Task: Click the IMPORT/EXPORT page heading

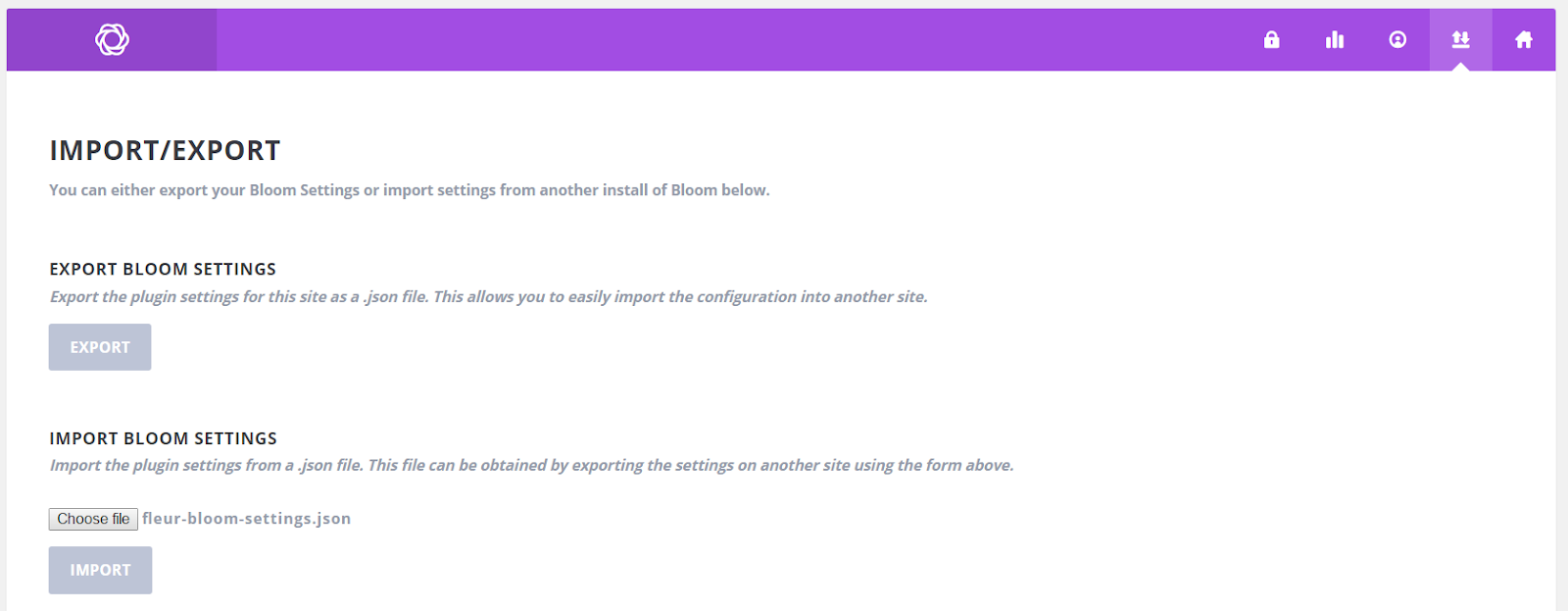Action: coord(165,150)
